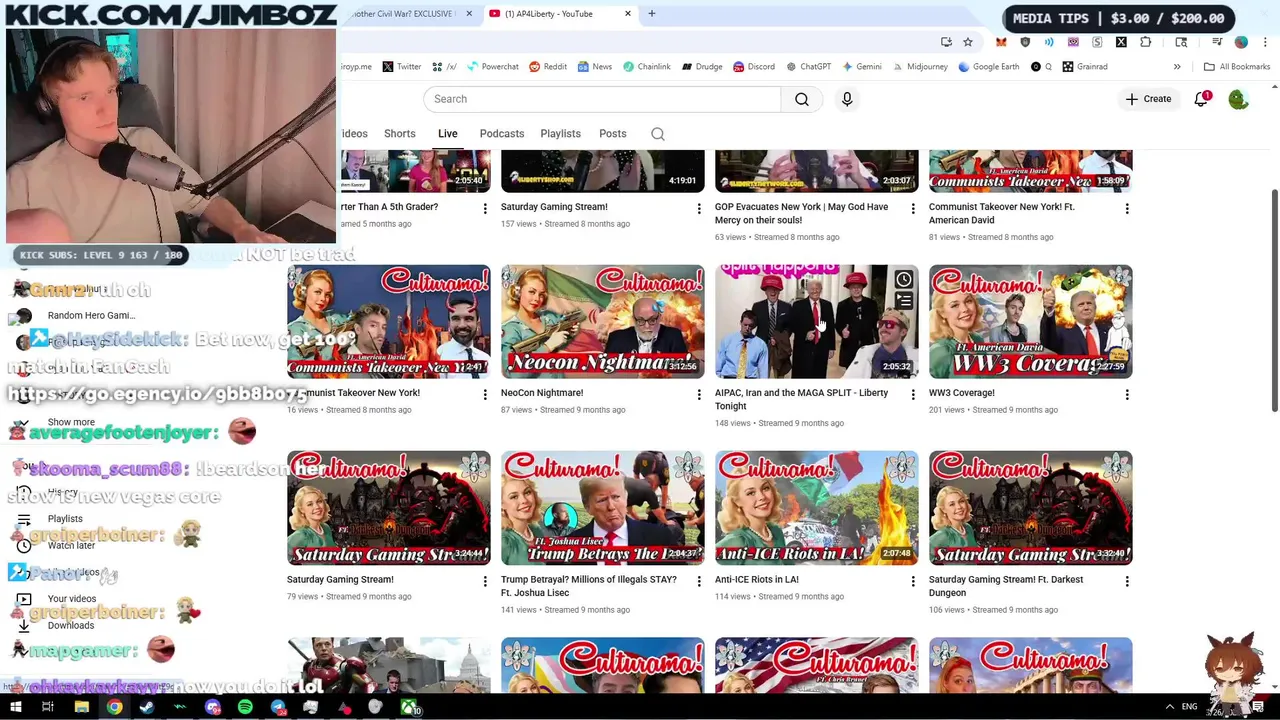Switch to the Podcasts tab
The height and width of the screenshot is (720, 1280).
[501, 134]
